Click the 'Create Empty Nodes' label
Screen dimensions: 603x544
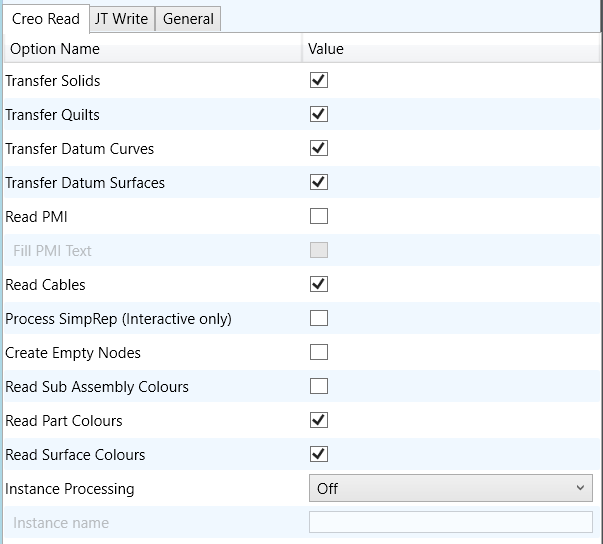coord(73,353)
